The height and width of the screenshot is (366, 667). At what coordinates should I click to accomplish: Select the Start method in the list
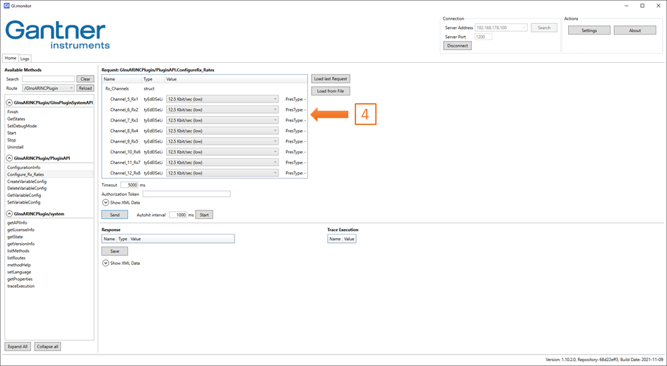pos(11,133)
